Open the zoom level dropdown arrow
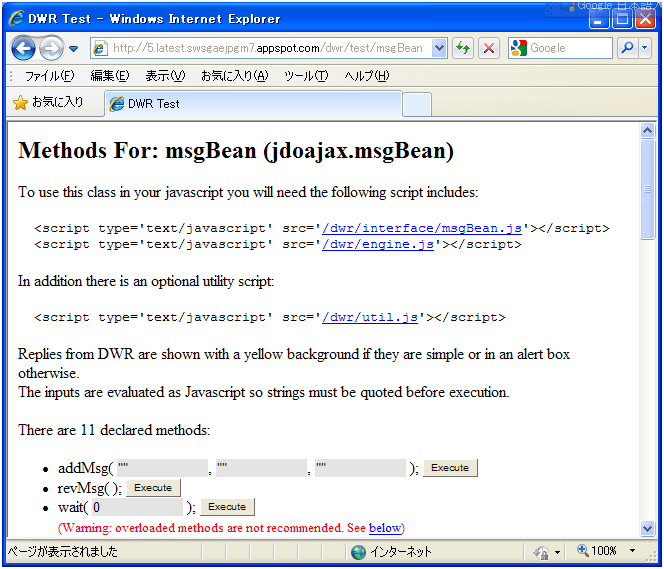 pyautogui.click(x=632, y=551)
